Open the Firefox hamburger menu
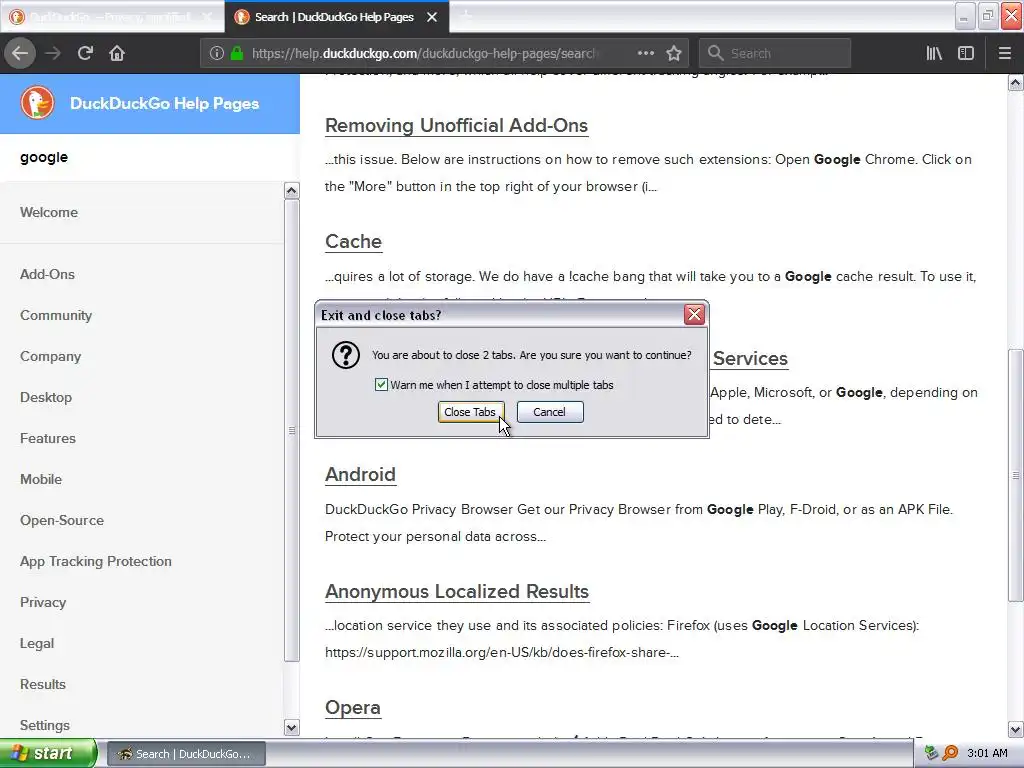Screen dimensions: 1024x768 click(1004, 53)
